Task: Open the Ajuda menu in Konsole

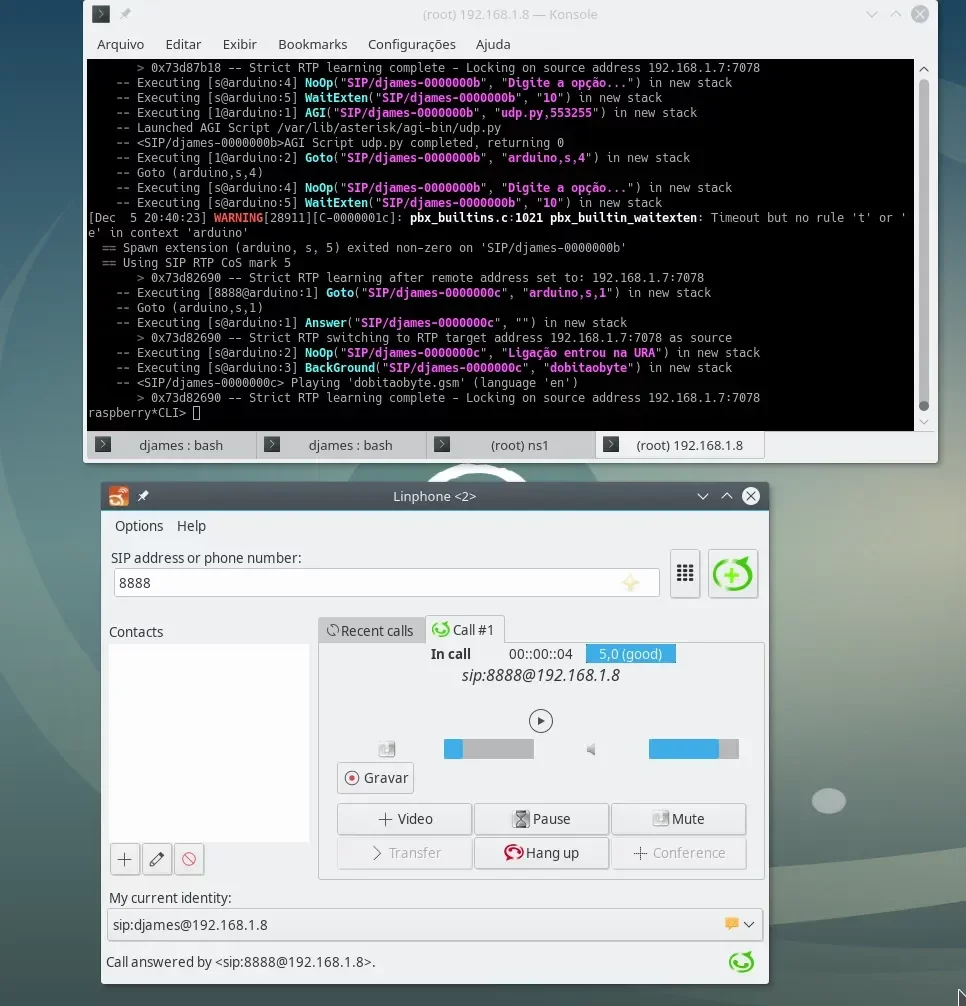Action: 493,44
